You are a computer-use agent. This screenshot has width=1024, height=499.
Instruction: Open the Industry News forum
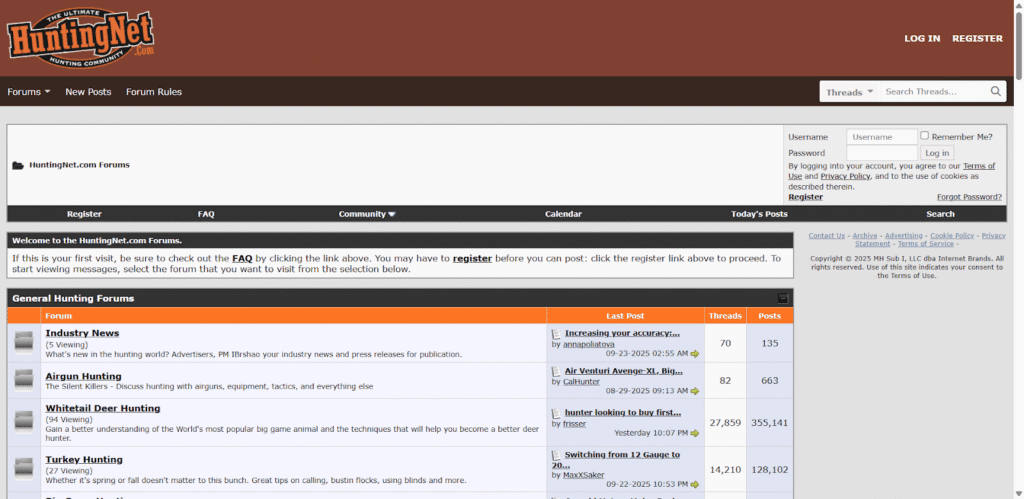[82, 333]
